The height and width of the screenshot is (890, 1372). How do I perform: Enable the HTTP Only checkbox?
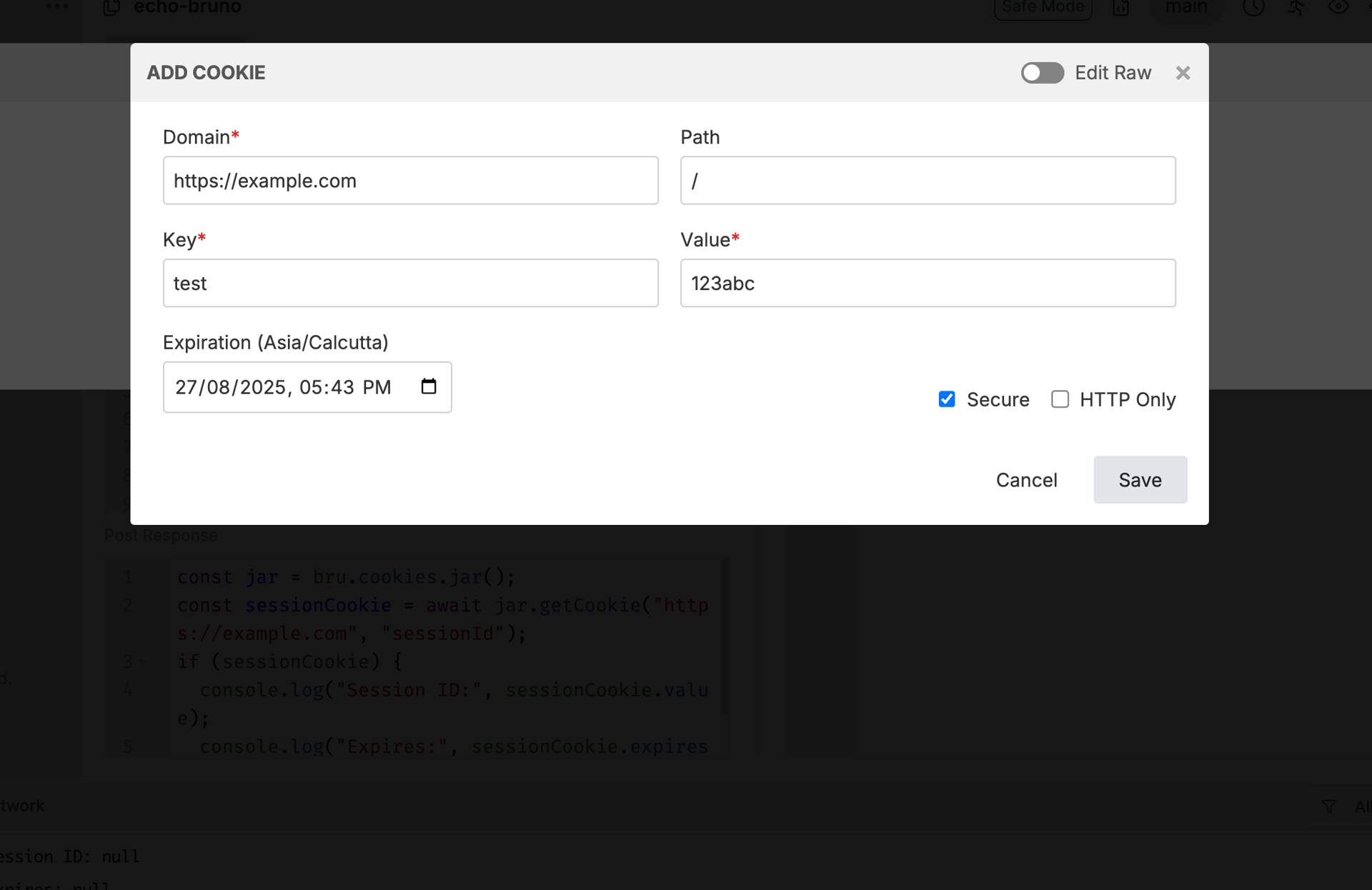[x=1060, y=399]
